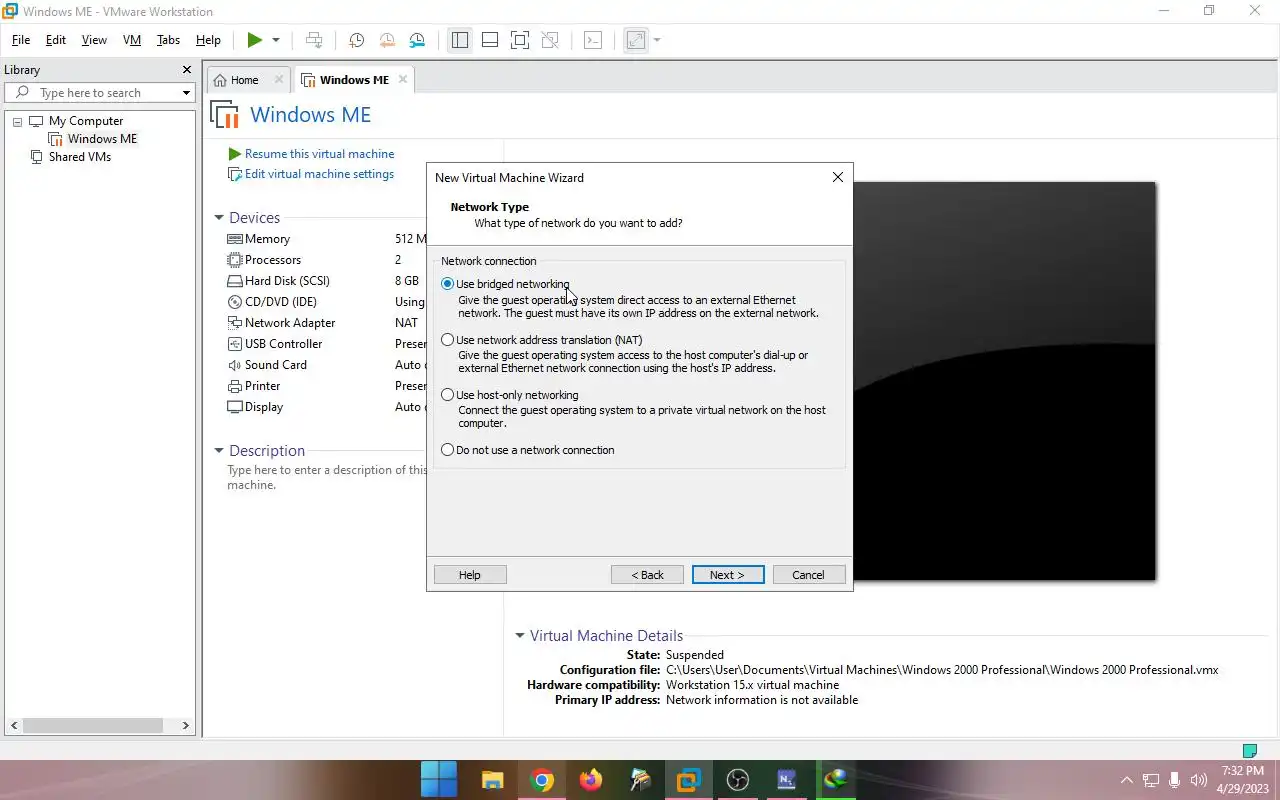Collapse the Devices section
Viewport: 1280px width, 800px height.
[x=219, y=218]
